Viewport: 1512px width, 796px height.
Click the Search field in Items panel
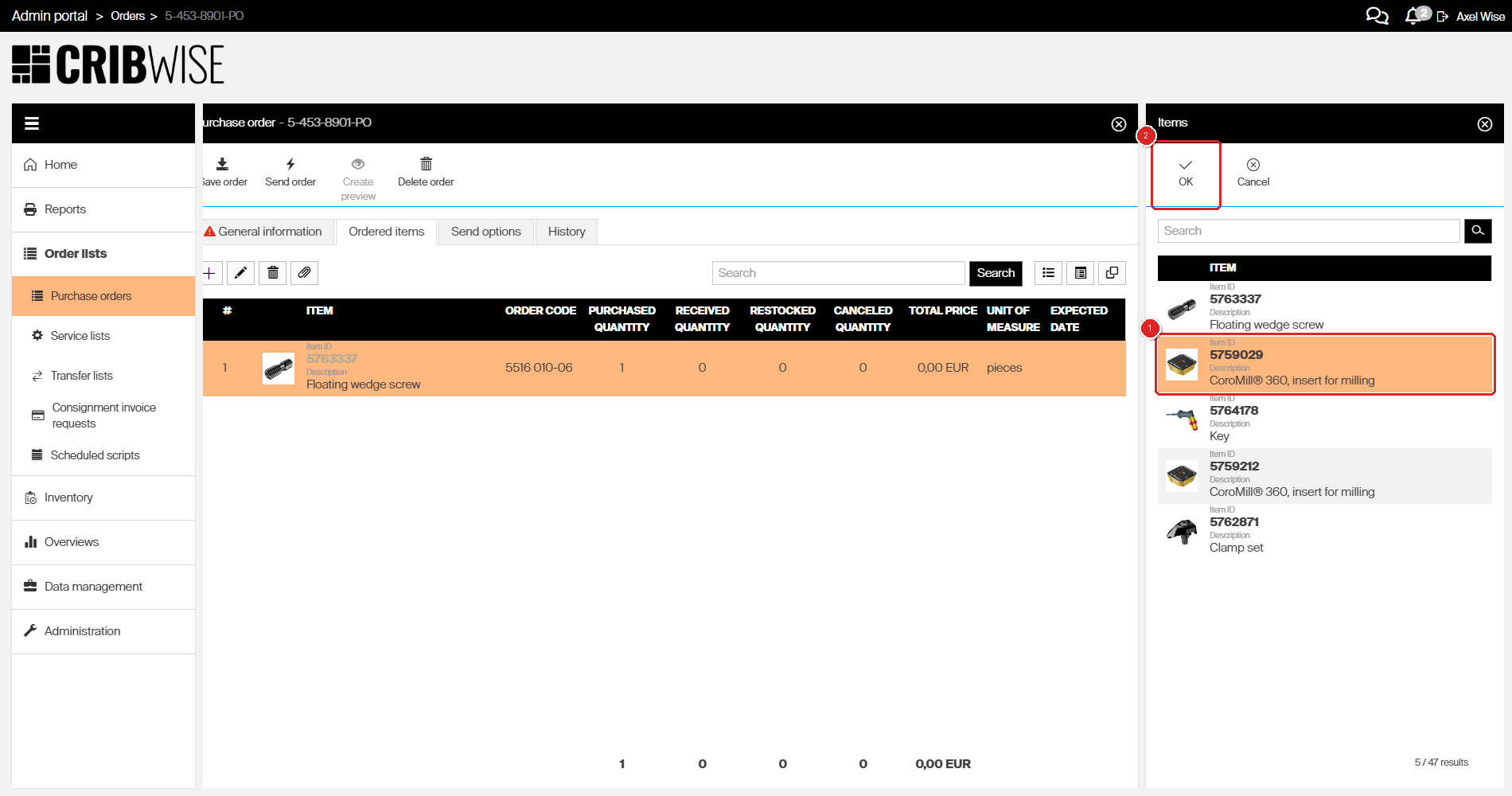coord(1308,231)
